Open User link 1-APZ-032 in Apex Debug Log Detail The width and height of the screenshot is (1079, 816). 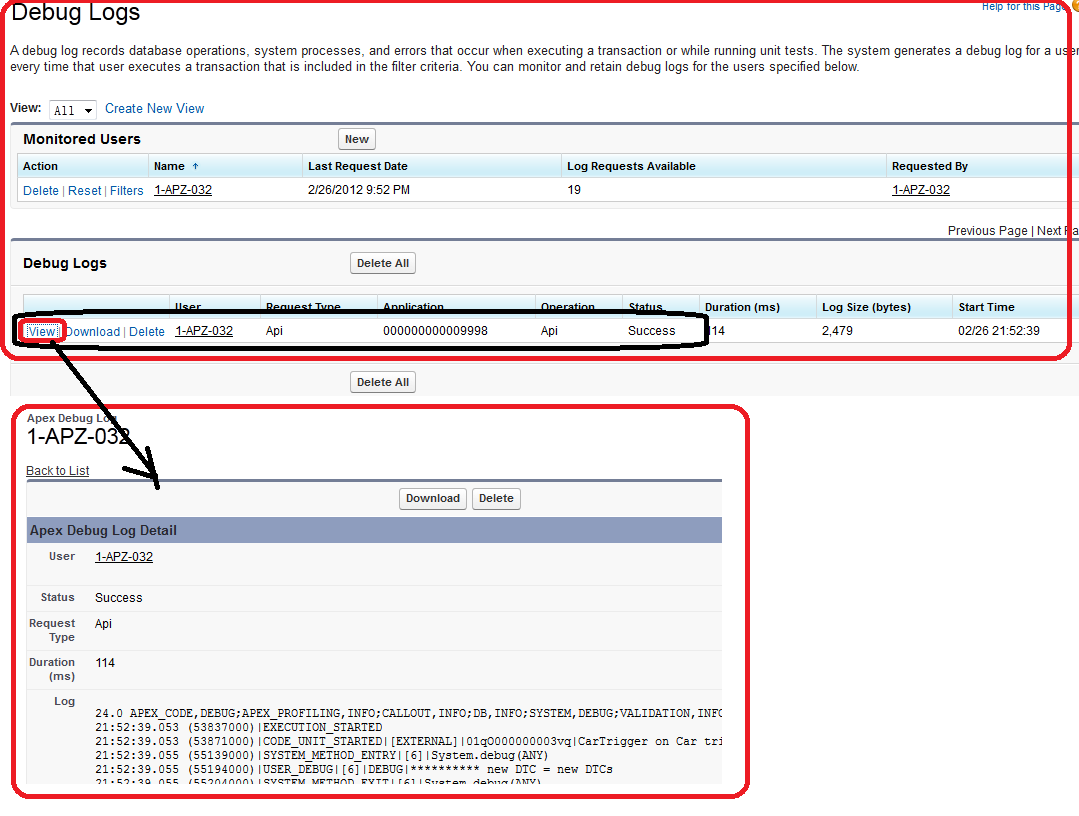[x=124, y=557]
